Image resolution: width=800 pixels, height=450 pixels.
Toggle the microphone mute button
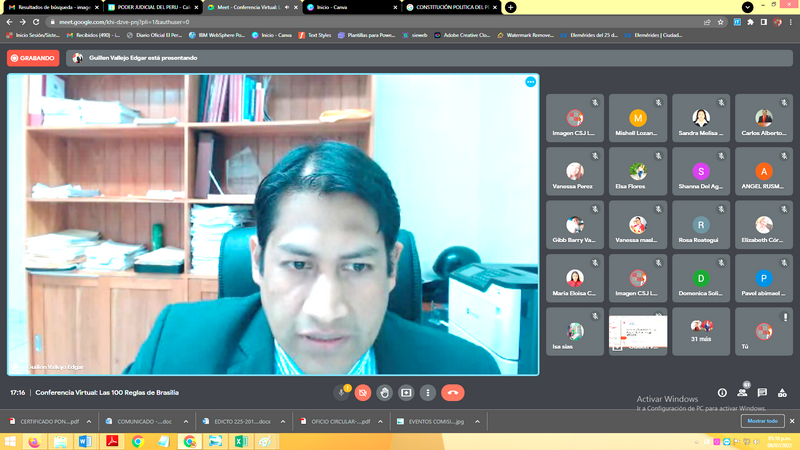(341, 393)
